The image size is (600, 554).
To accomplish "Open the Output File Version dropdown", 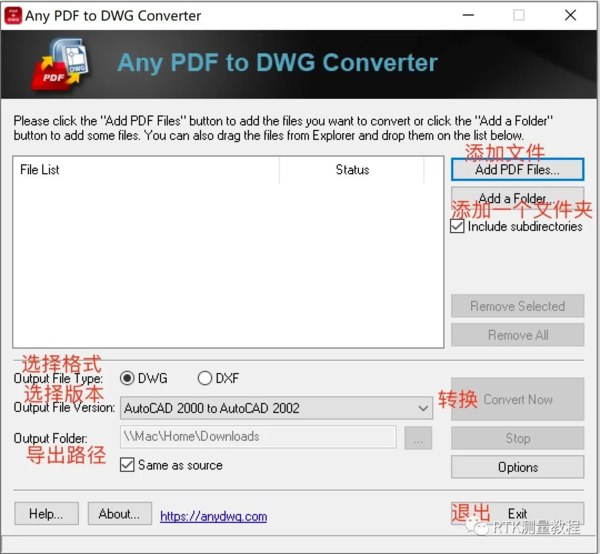I will (276, 408).
